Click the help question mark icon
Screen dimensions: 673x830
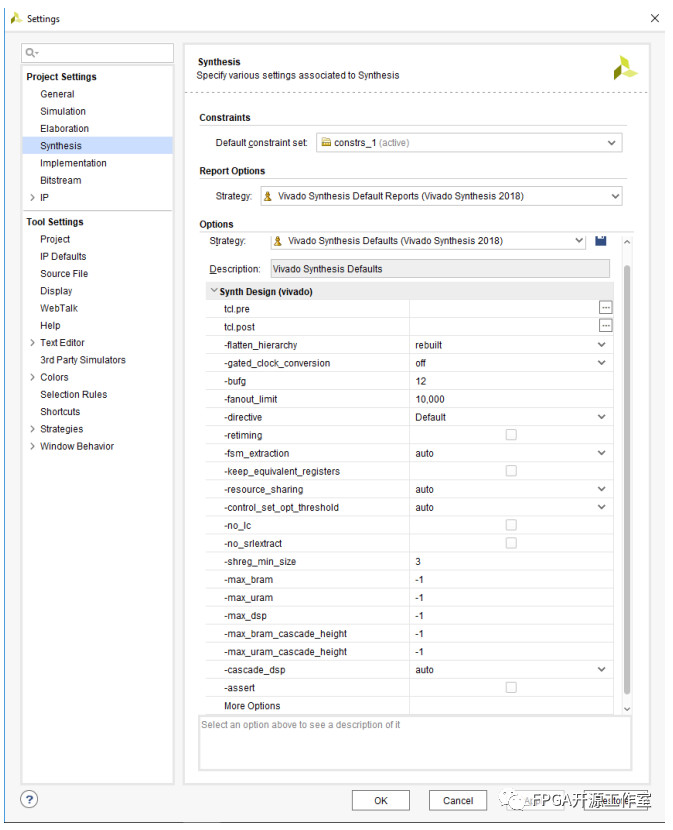[29, 799]
